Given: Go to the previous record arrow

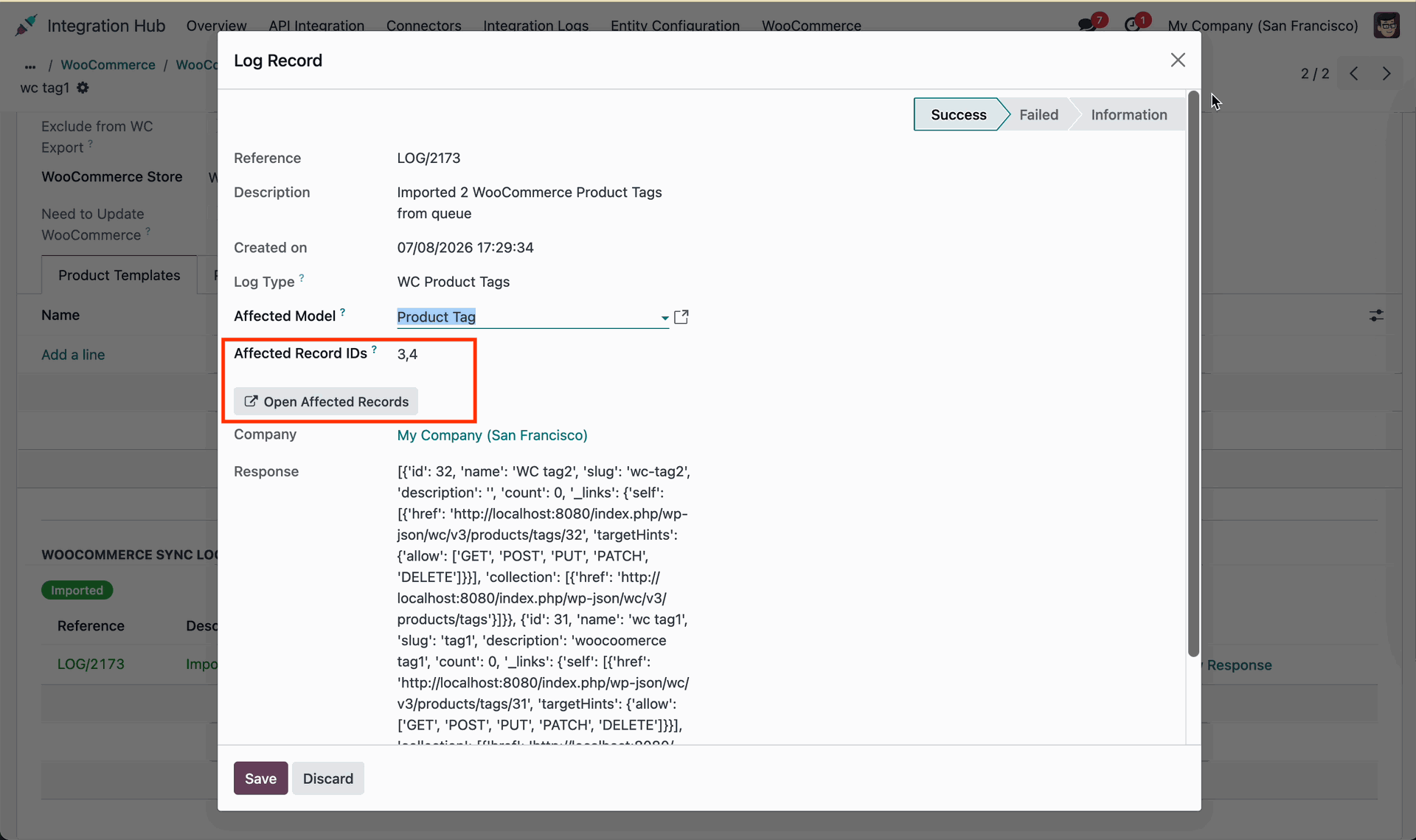Looking at the screenshot, I should click(x=1354, y=74).
